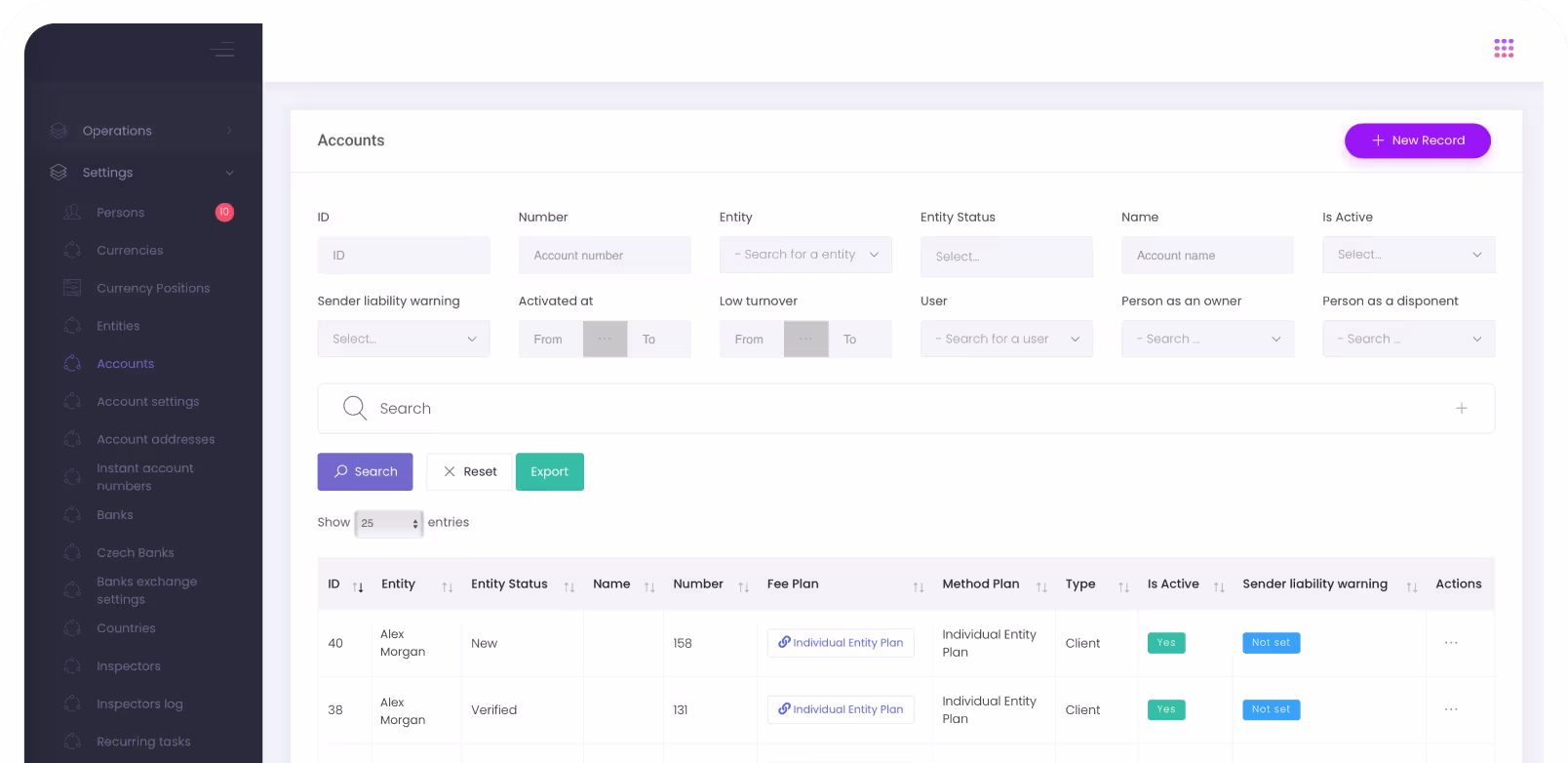Sort by Entity Status column arrows
Viewport: 1568px width, 763px height.
[569, 586]
